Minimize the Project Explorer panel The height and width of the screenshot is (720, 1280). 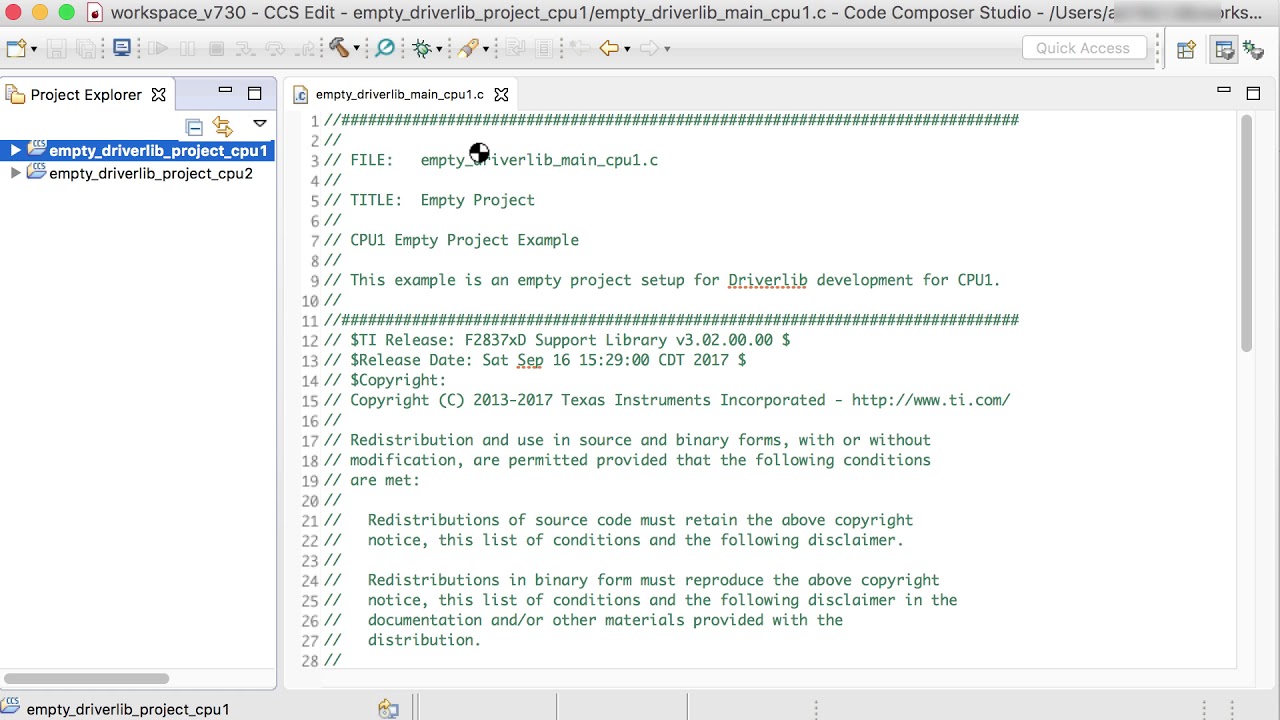pyautogui.click(x=225, y=92)
